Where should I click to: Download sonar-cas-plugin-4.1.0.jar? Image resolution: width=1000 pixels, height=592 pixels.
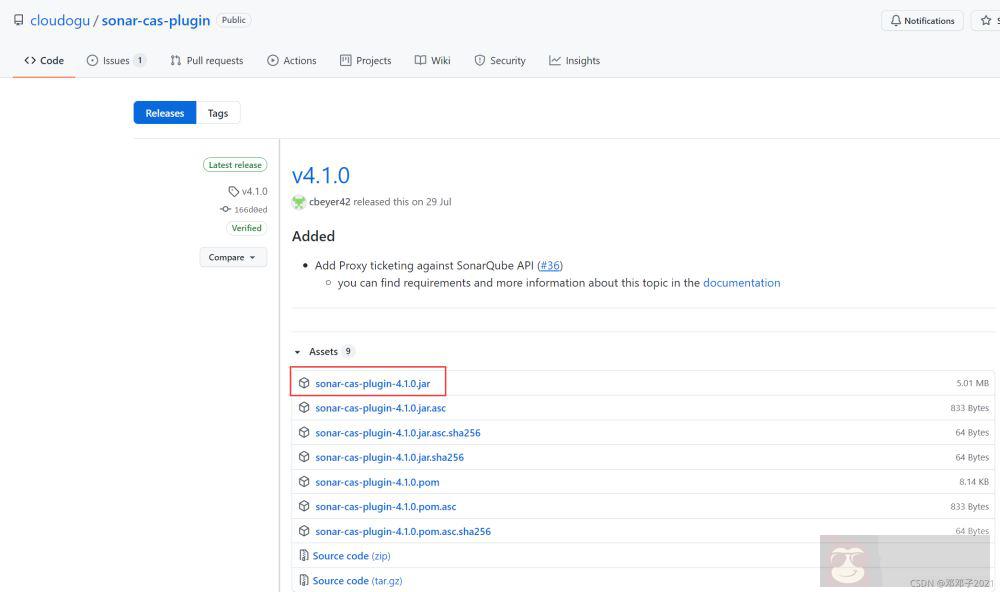click(x=372, y=384)
